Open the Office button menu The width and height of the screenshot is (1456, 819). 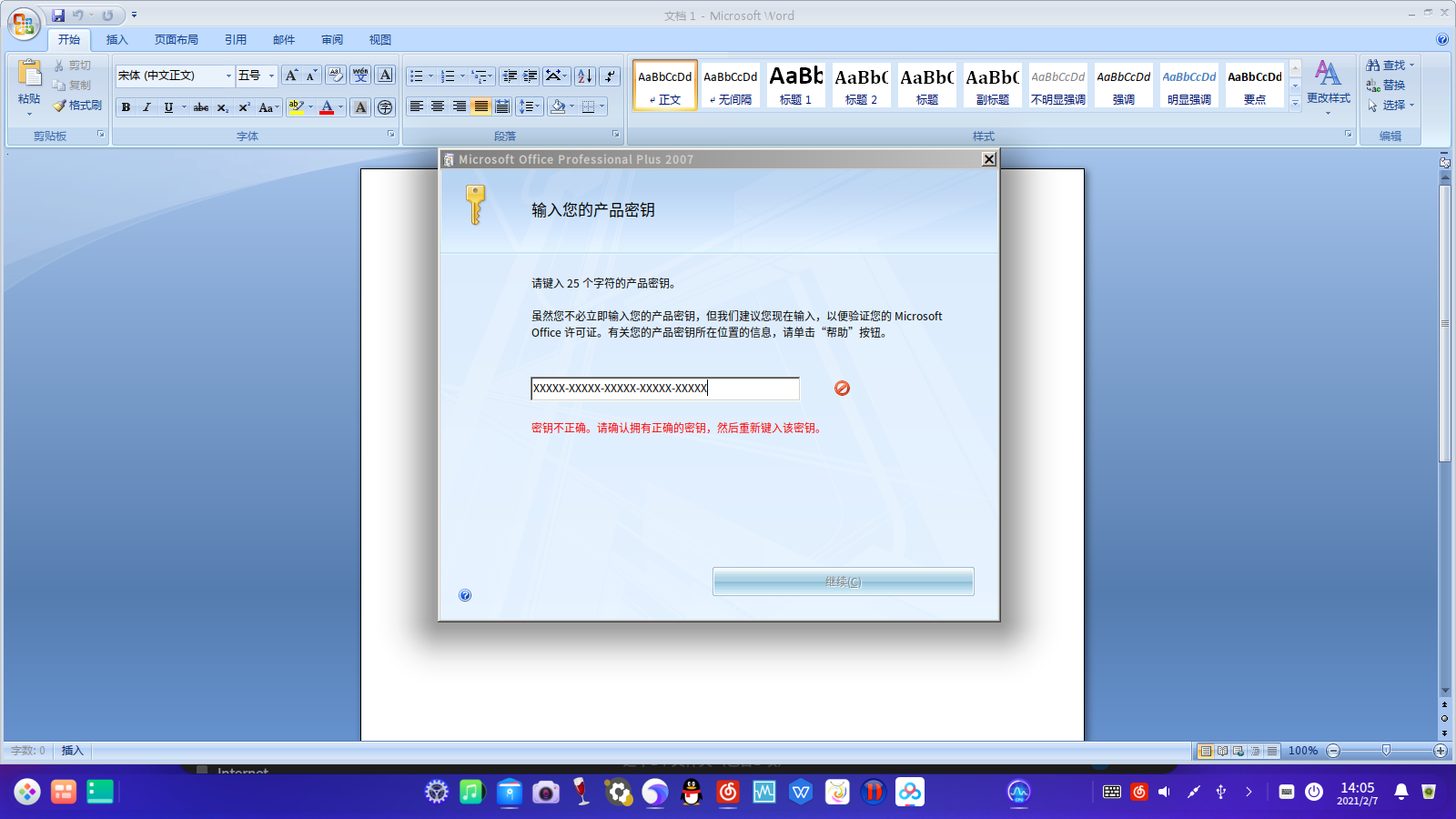pos(24,25)
